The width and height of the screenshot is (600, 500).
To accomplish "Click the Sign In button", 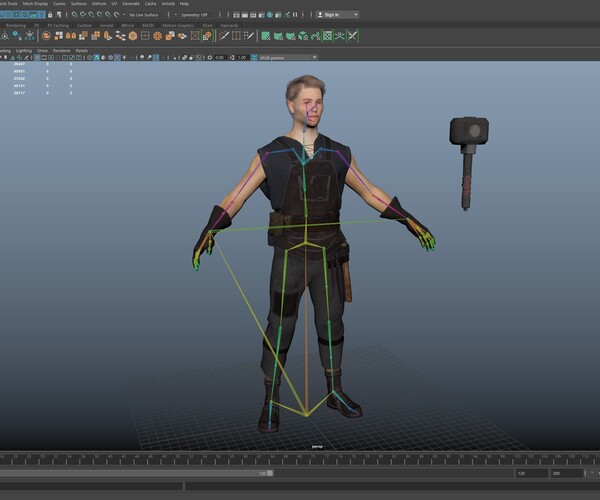I will click(x=335, y=15).
